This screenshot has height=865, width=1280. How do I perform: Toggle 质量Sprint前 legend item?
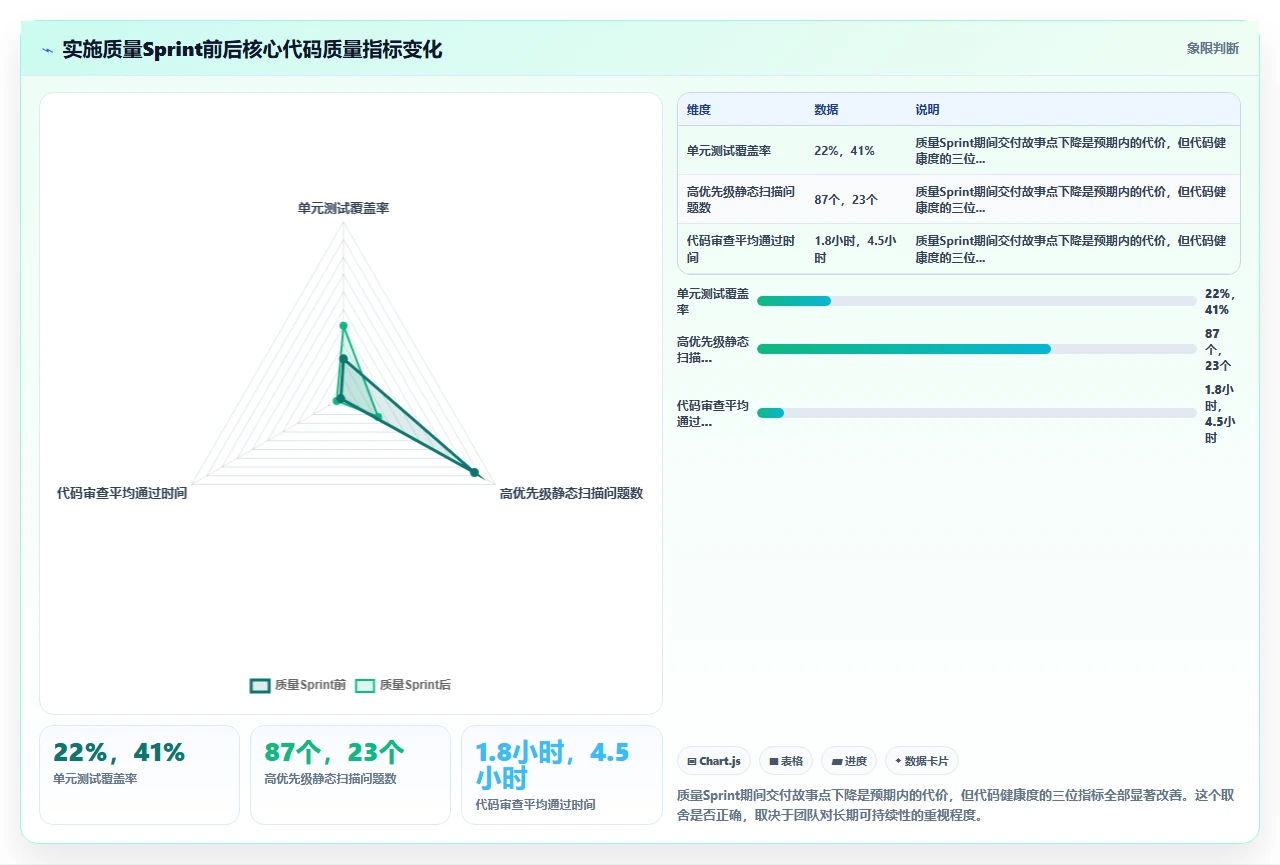(298, 685)
